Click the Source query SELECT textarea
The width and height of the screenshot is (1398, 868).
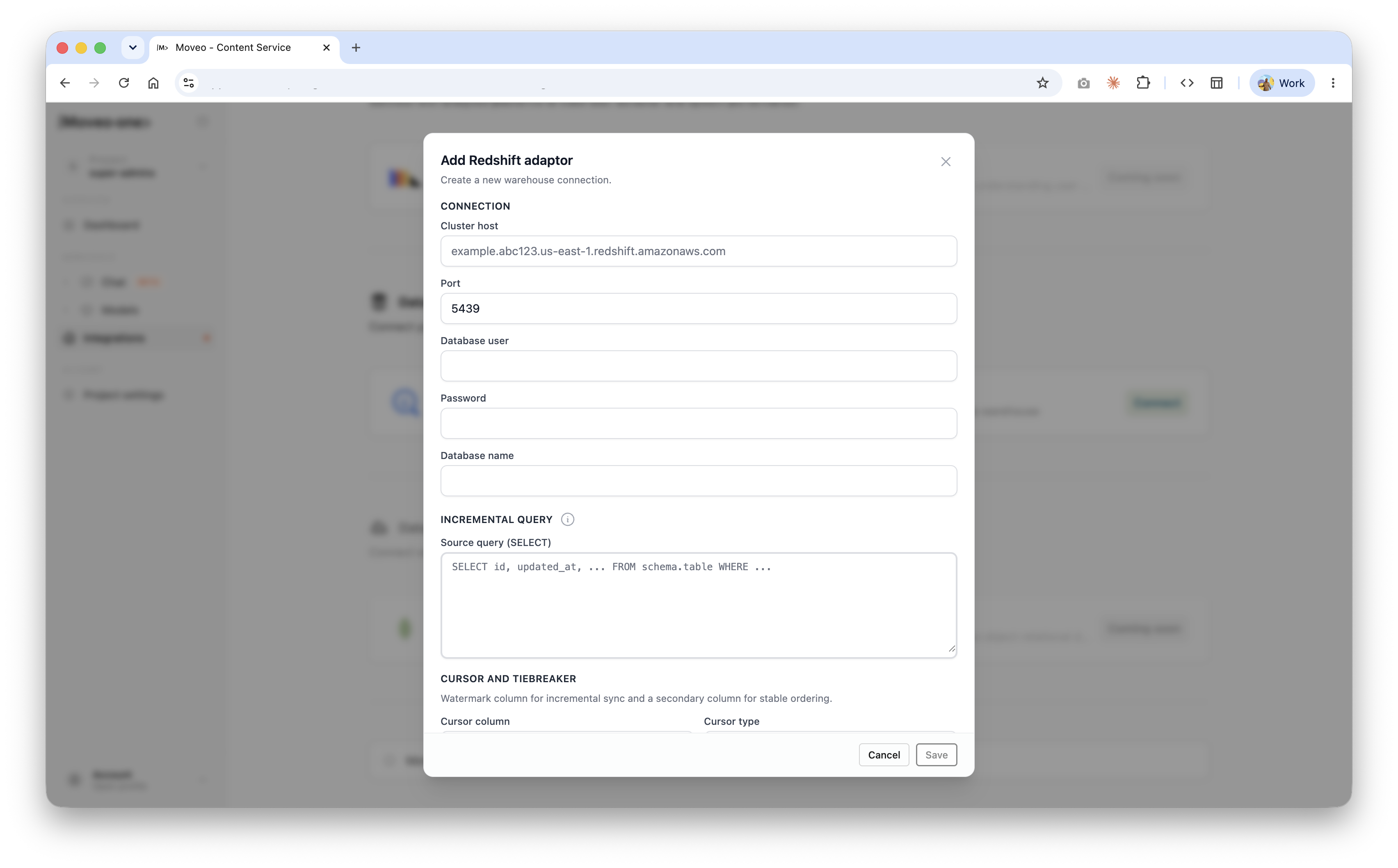pyautogui.click(x=699, y=605)
